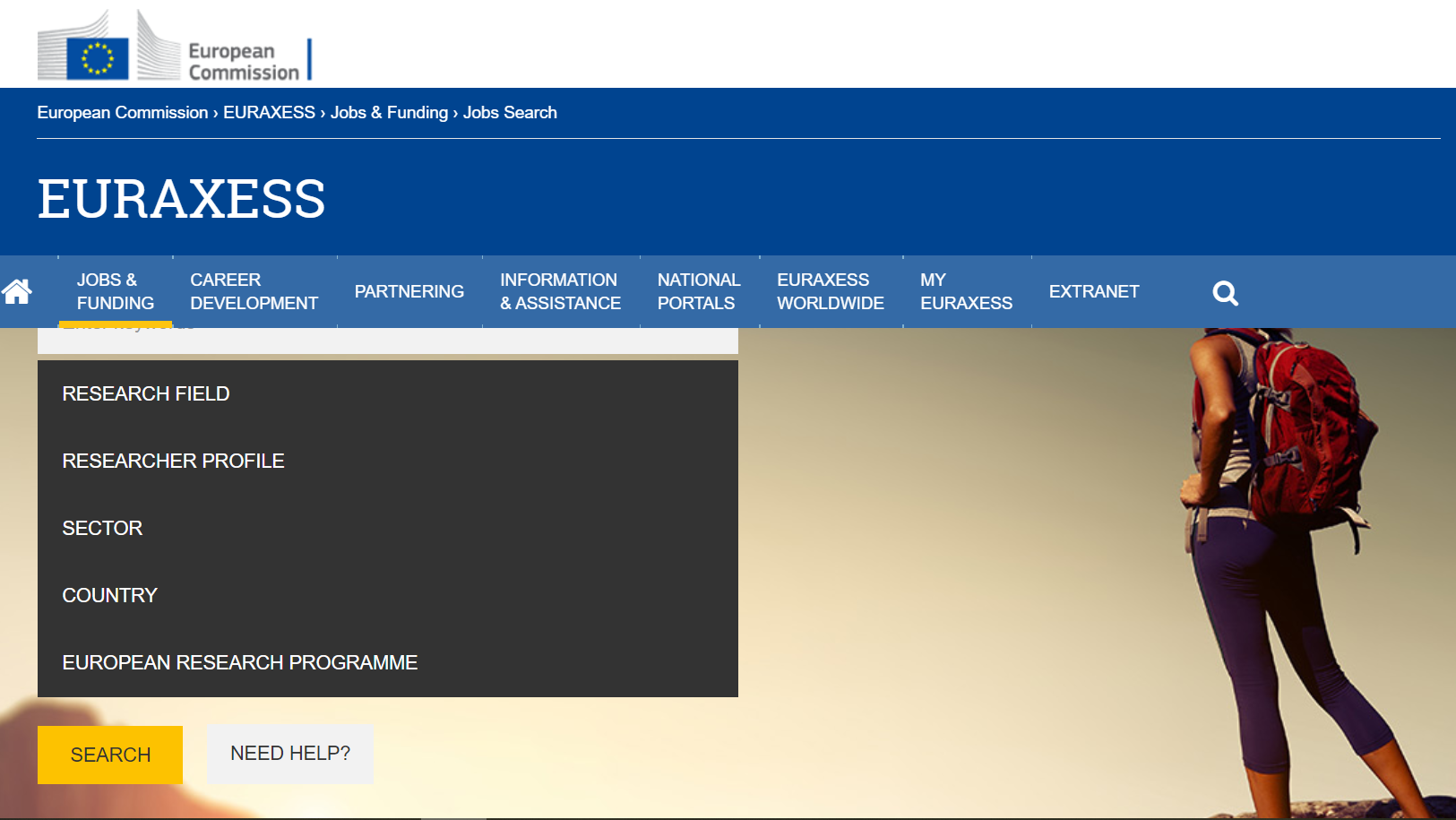
Task: Go to the home icon in navigation
Action: point(17,291)
